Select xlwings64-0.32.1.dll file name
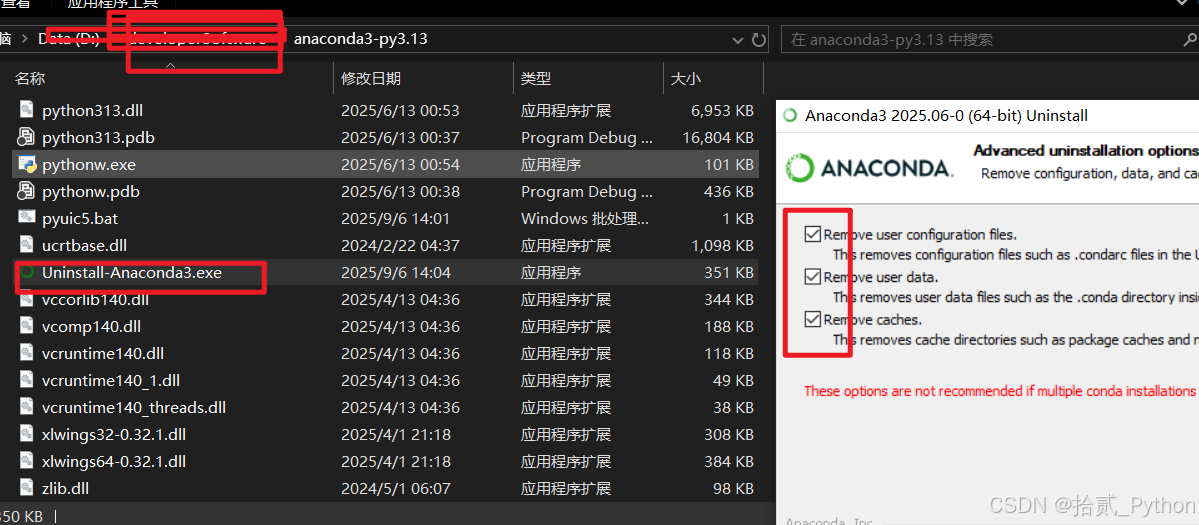This screenshot has width=1199, height=525. coord(114,461)
